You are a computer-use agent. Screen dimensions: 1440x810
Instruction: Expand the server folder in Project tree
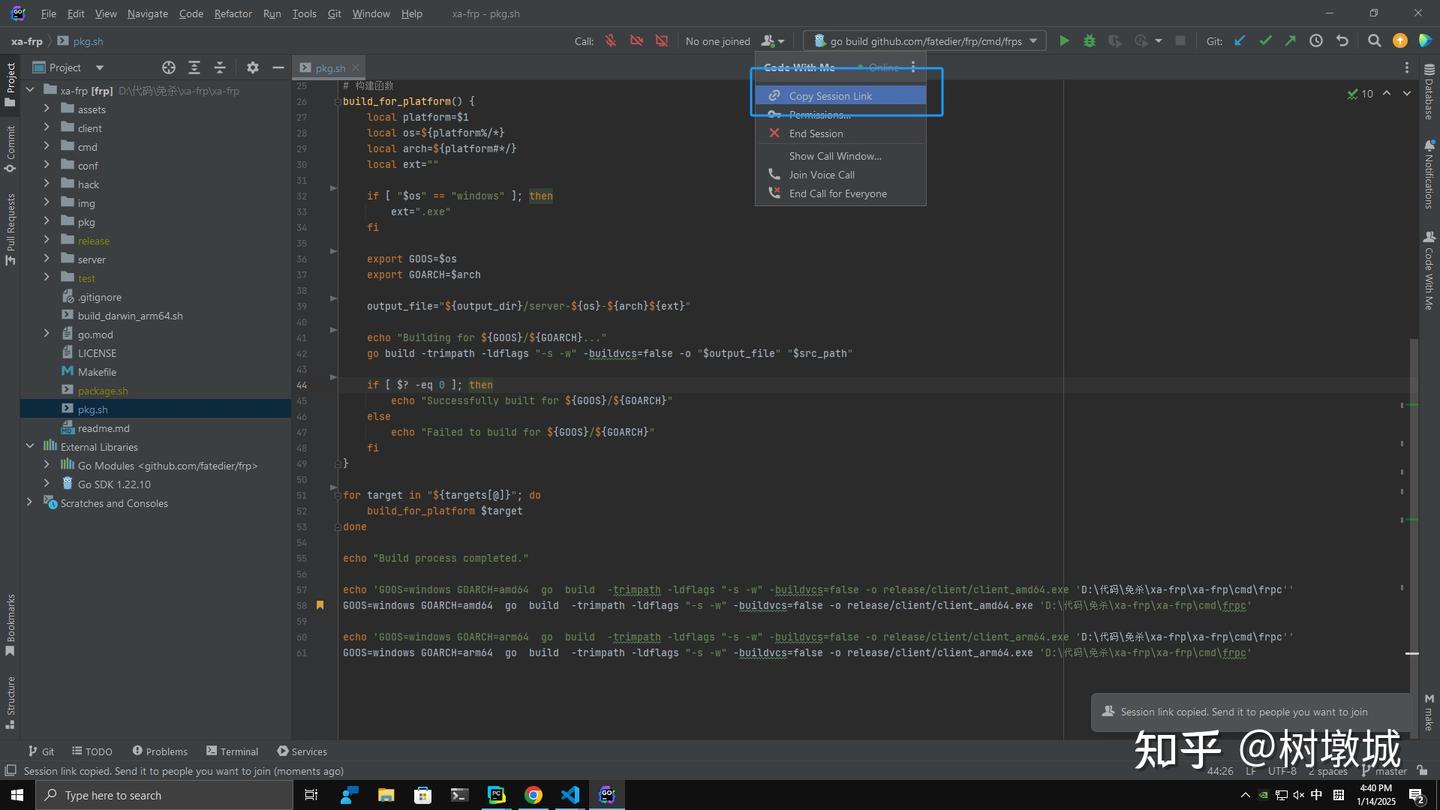tap(45, 259)
